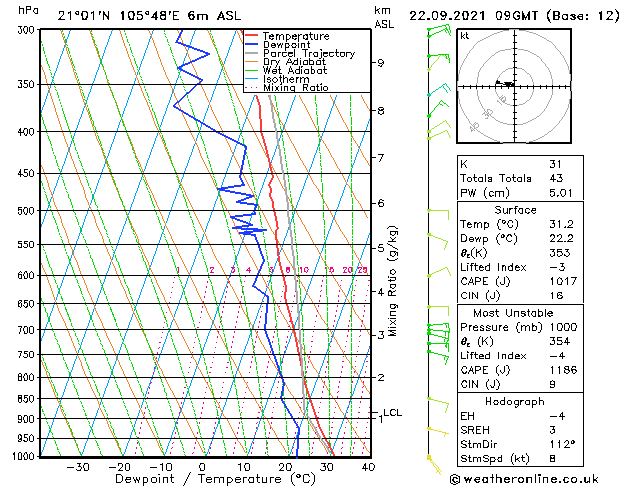629x486 pixels.
Task: Select the 'Dewpoint' legend label
Action: tap(286, 45)
